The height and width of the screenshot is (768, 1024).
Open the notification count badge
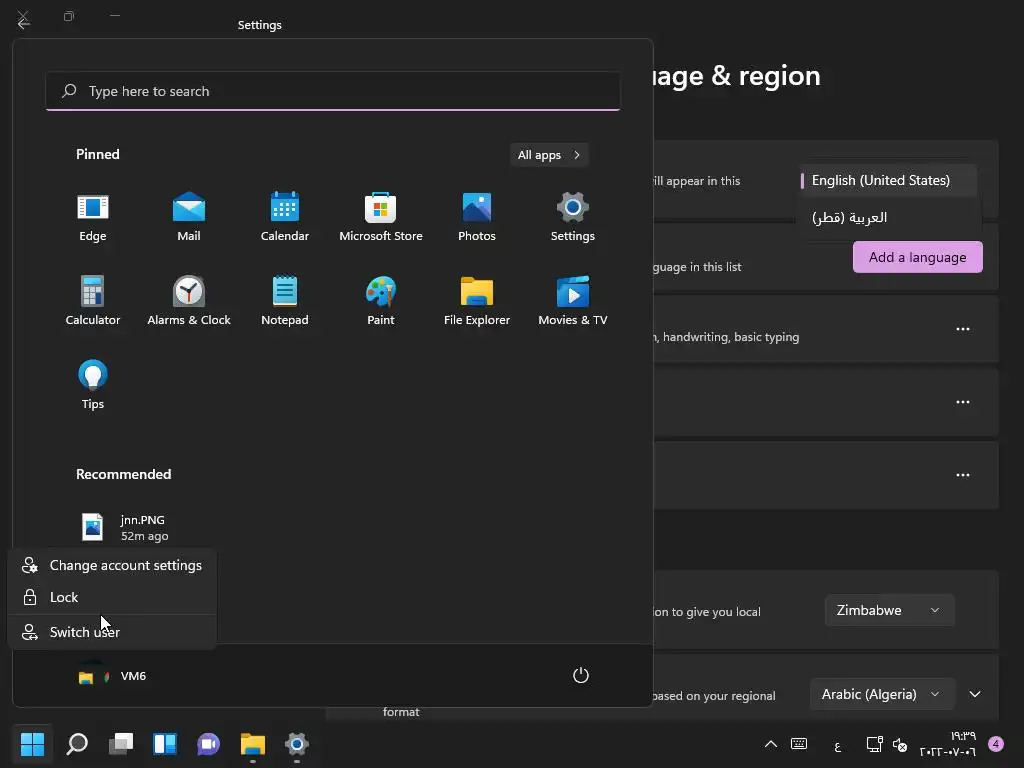996,744
